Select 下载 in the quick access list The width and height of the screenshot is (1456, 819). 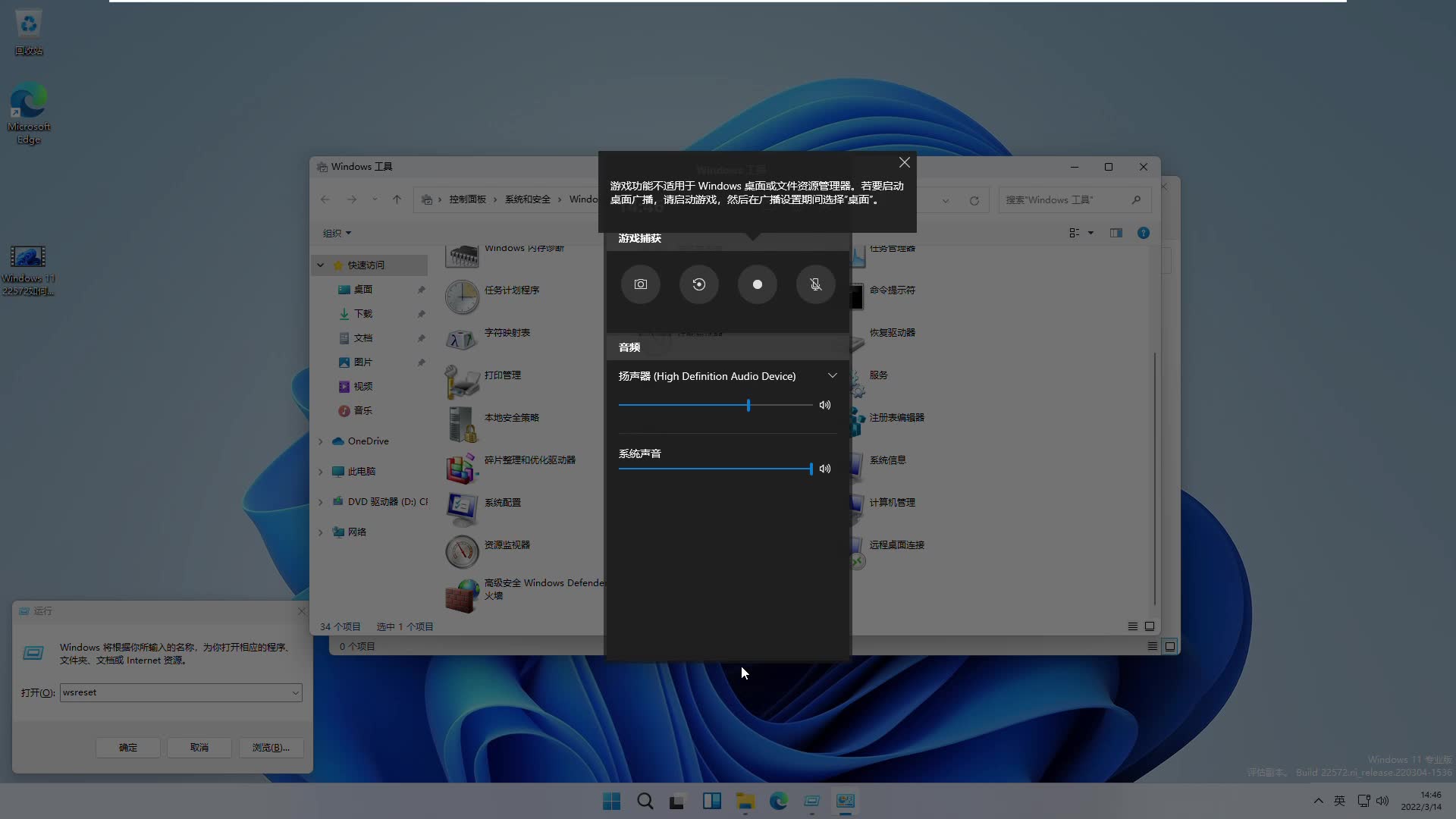[x=363, y=313]
